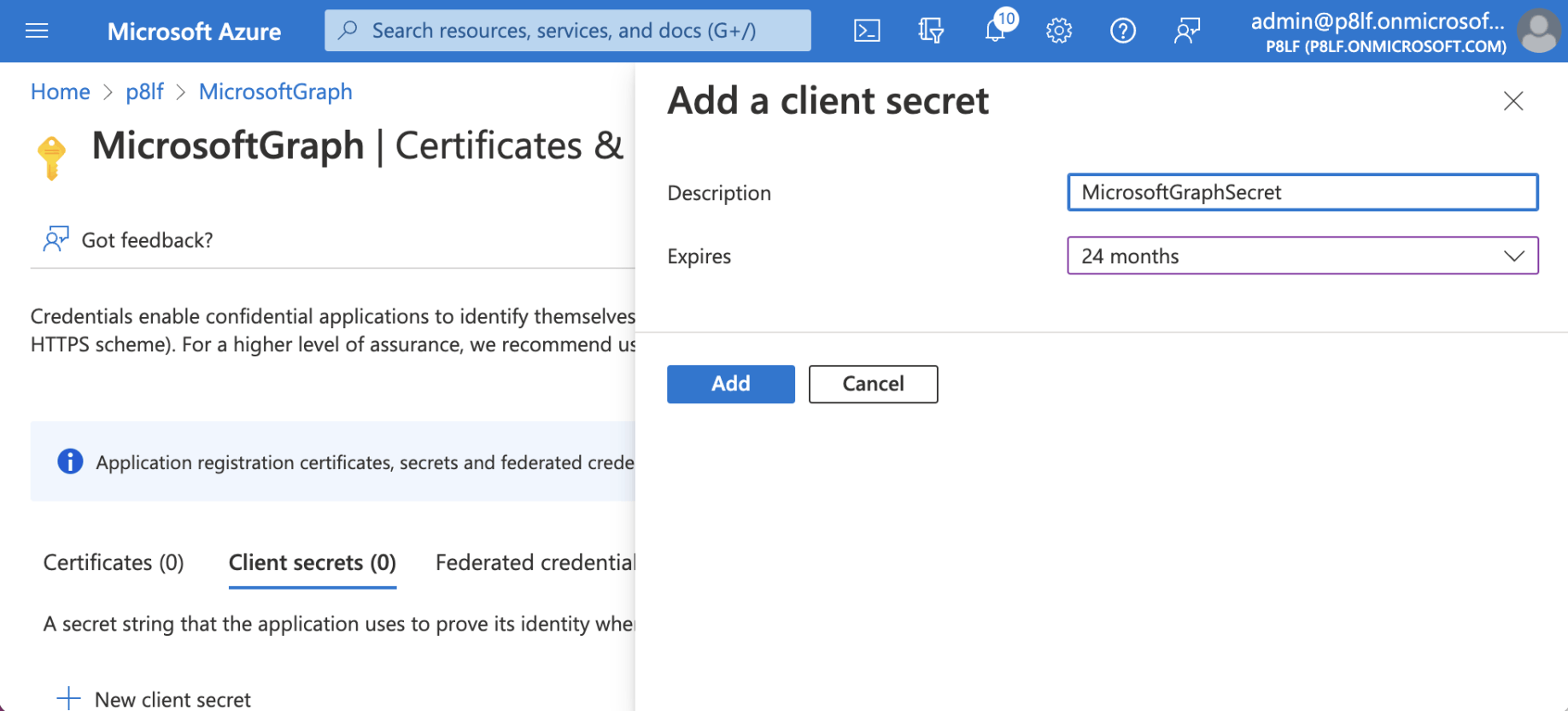Open the notifications bell
Viewport: 1568px width, 711px height.
click(995, 32)
